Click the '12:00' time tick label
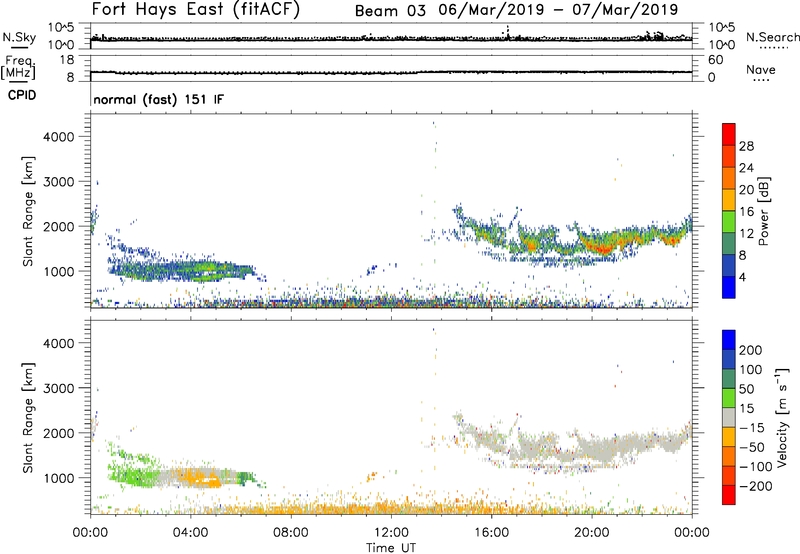 pyautogui.click(x=391, y=533)
